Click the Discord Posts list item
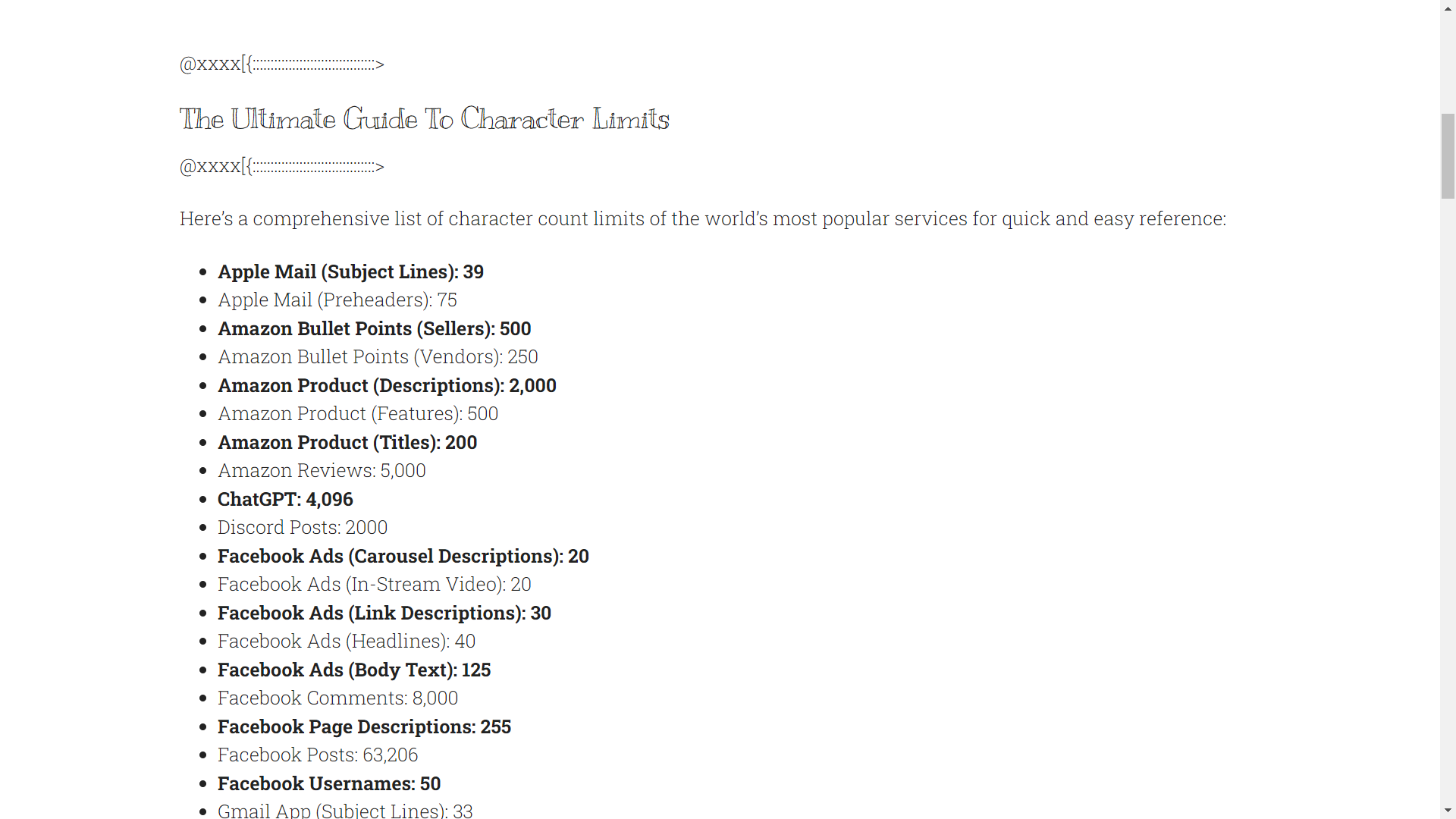Image resolution: width=1456 pixels, height=819 pixels. coord(303,527)
